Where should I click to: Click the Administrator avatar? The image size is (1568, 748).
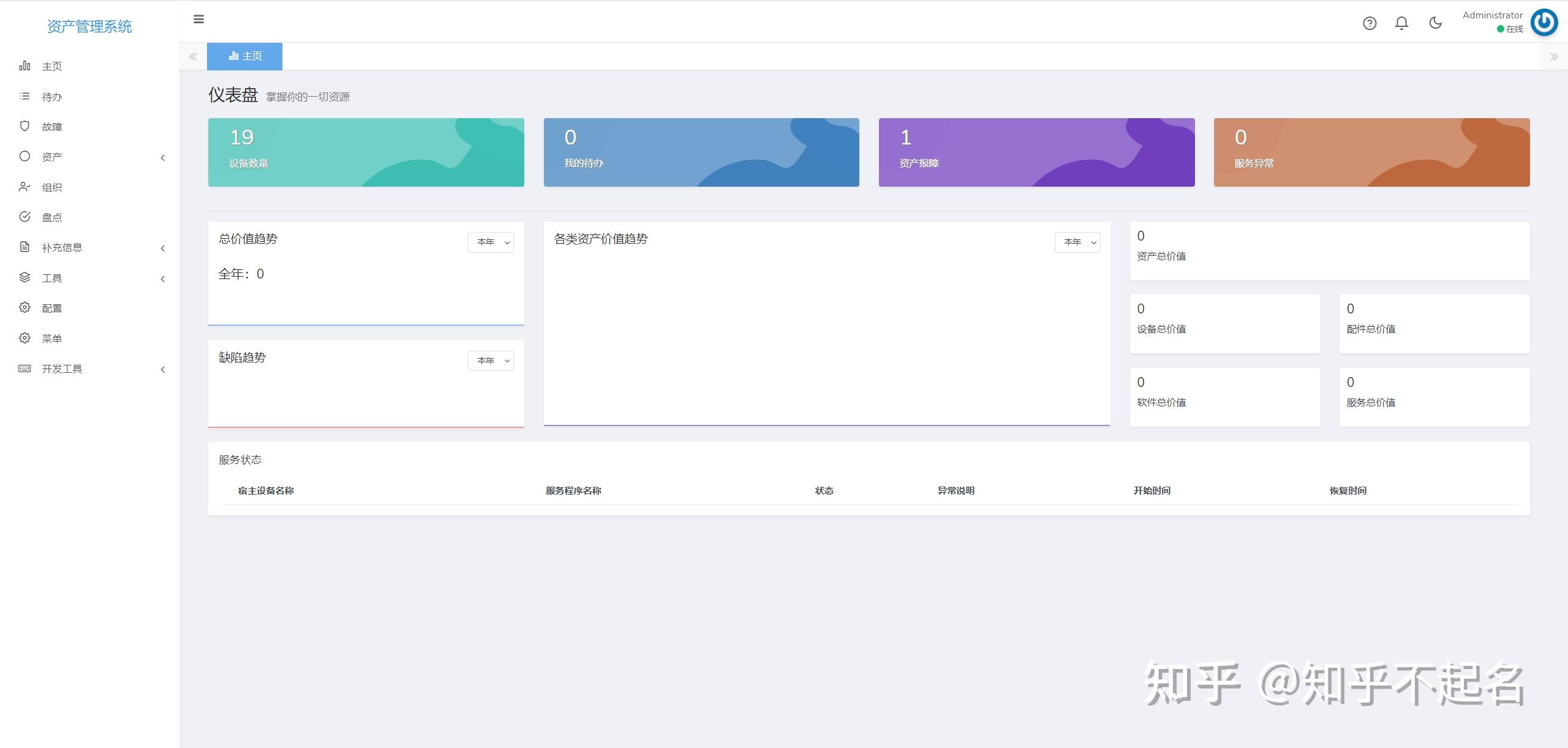tap(1544, 22)
